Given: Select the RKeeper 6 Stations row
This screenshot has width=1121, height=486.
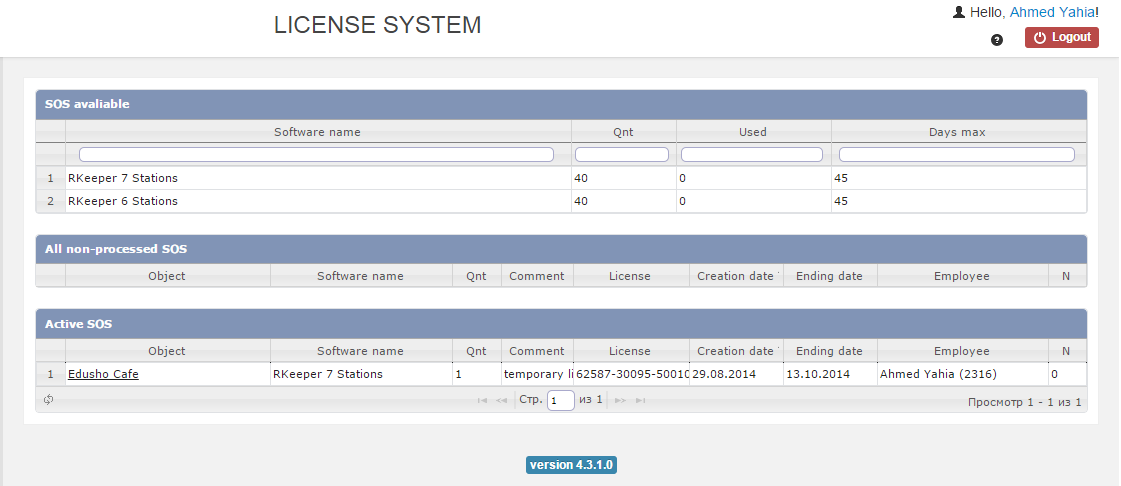Looking at the screenshot, I should pos(561,201).
